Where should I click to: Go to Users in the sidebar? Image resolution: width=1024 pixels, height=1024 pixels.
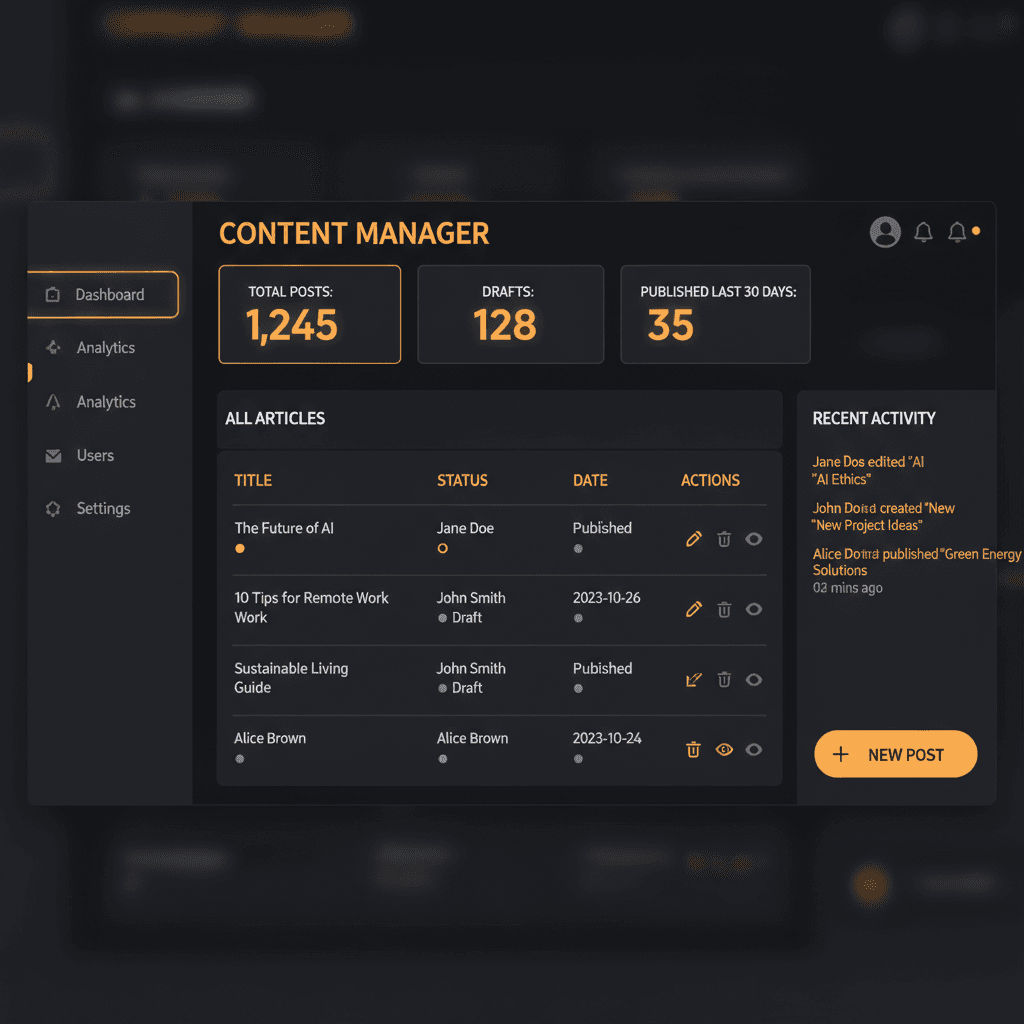pyautogui.click(x=95, y=456)
